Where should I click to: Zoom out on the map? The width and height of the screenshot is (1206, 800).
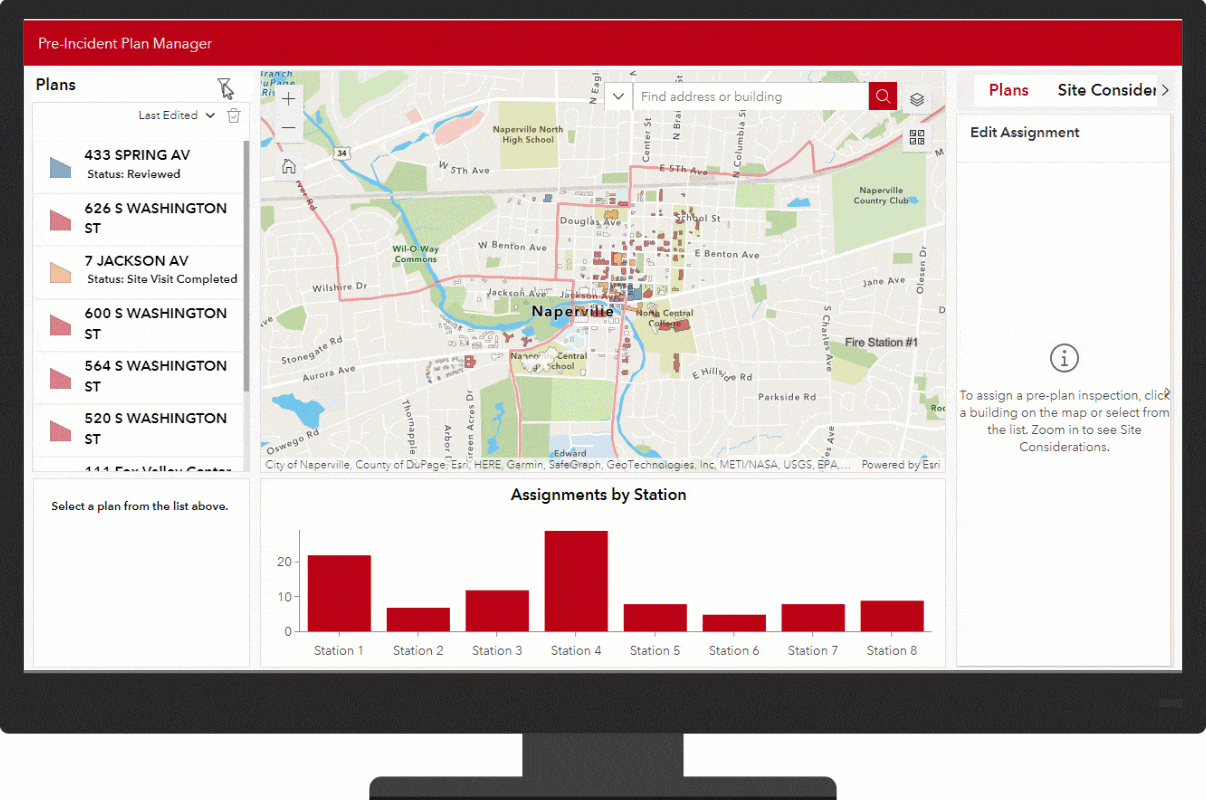[288, 128]
